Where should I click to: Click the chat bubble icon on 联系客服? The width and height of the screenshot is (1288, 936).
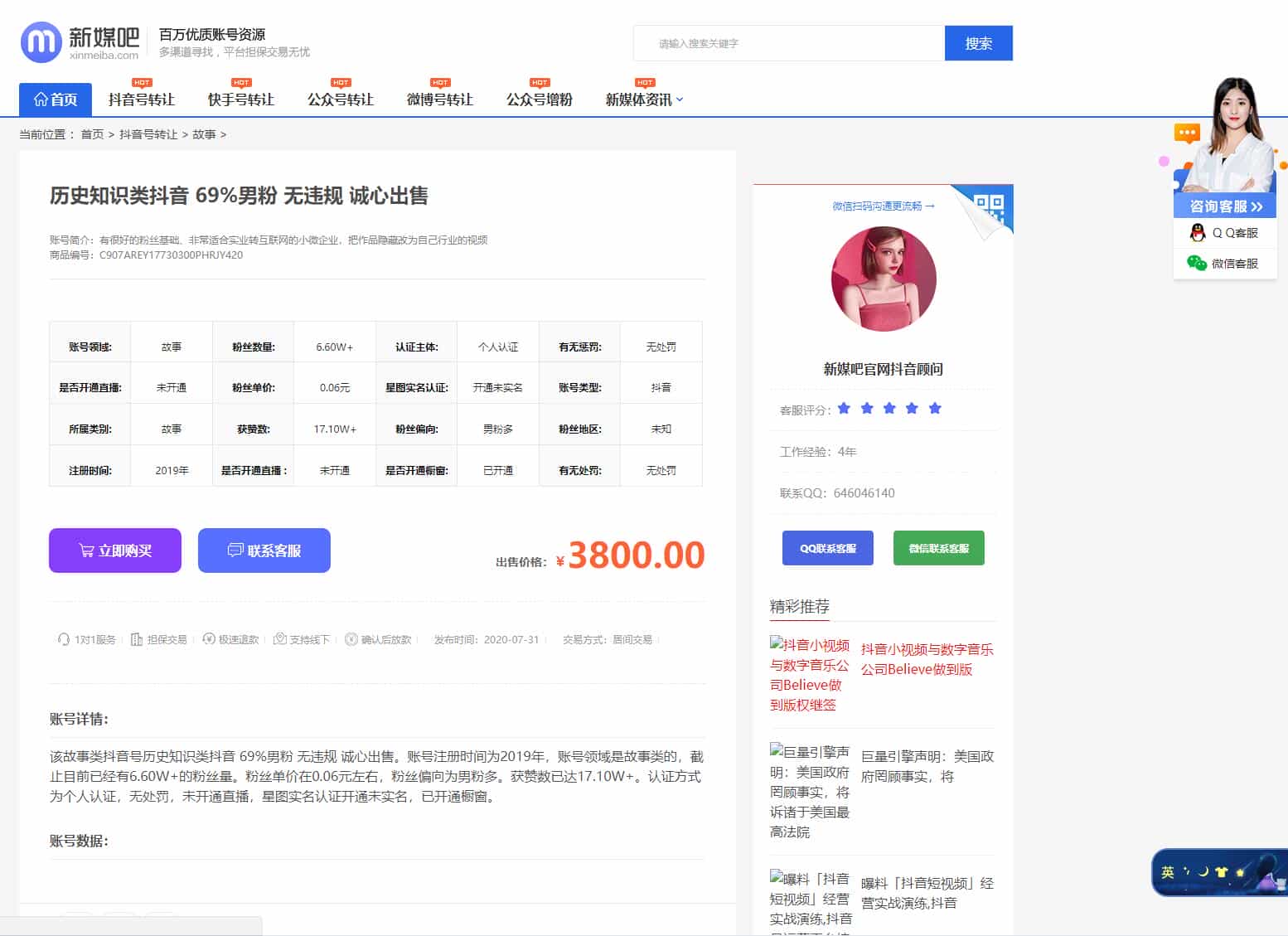235,550
